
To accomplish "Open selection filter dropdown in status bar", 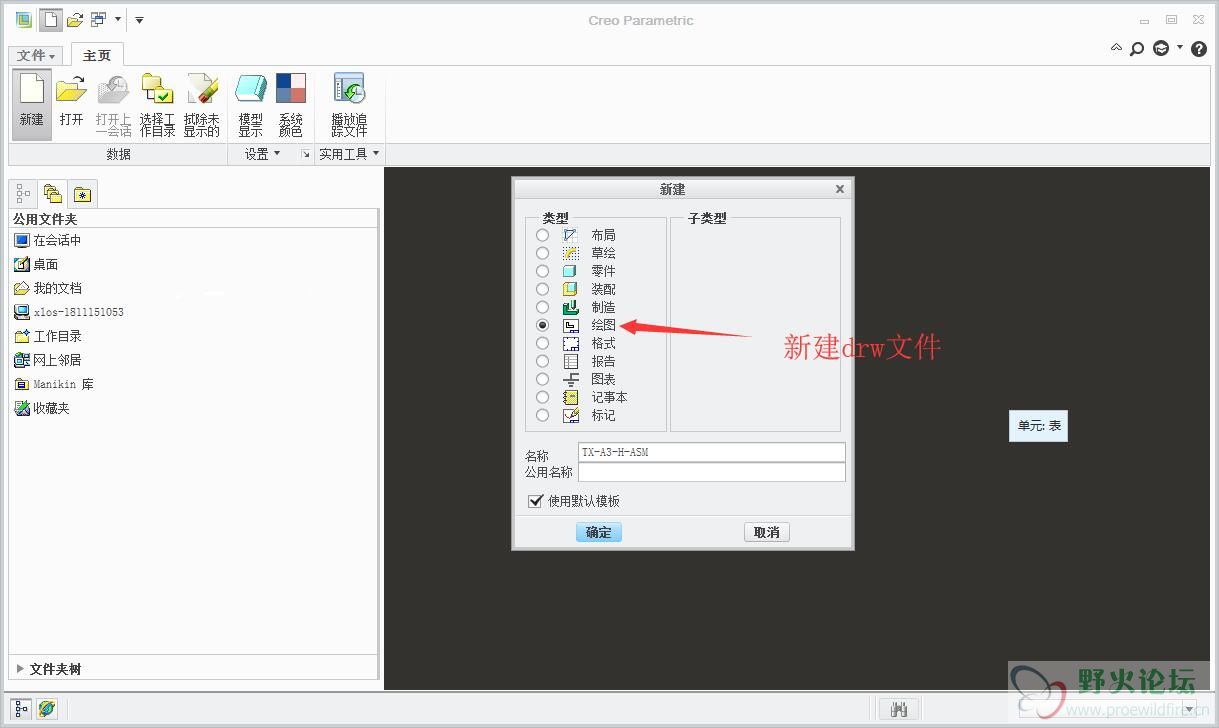I will [x=1187, y=709].
